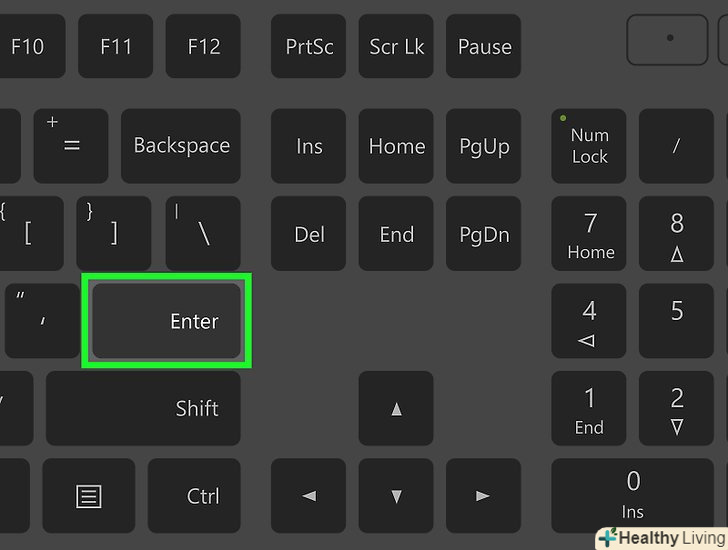
Task: Click the PrtSc key
Action: click(308, 46)
